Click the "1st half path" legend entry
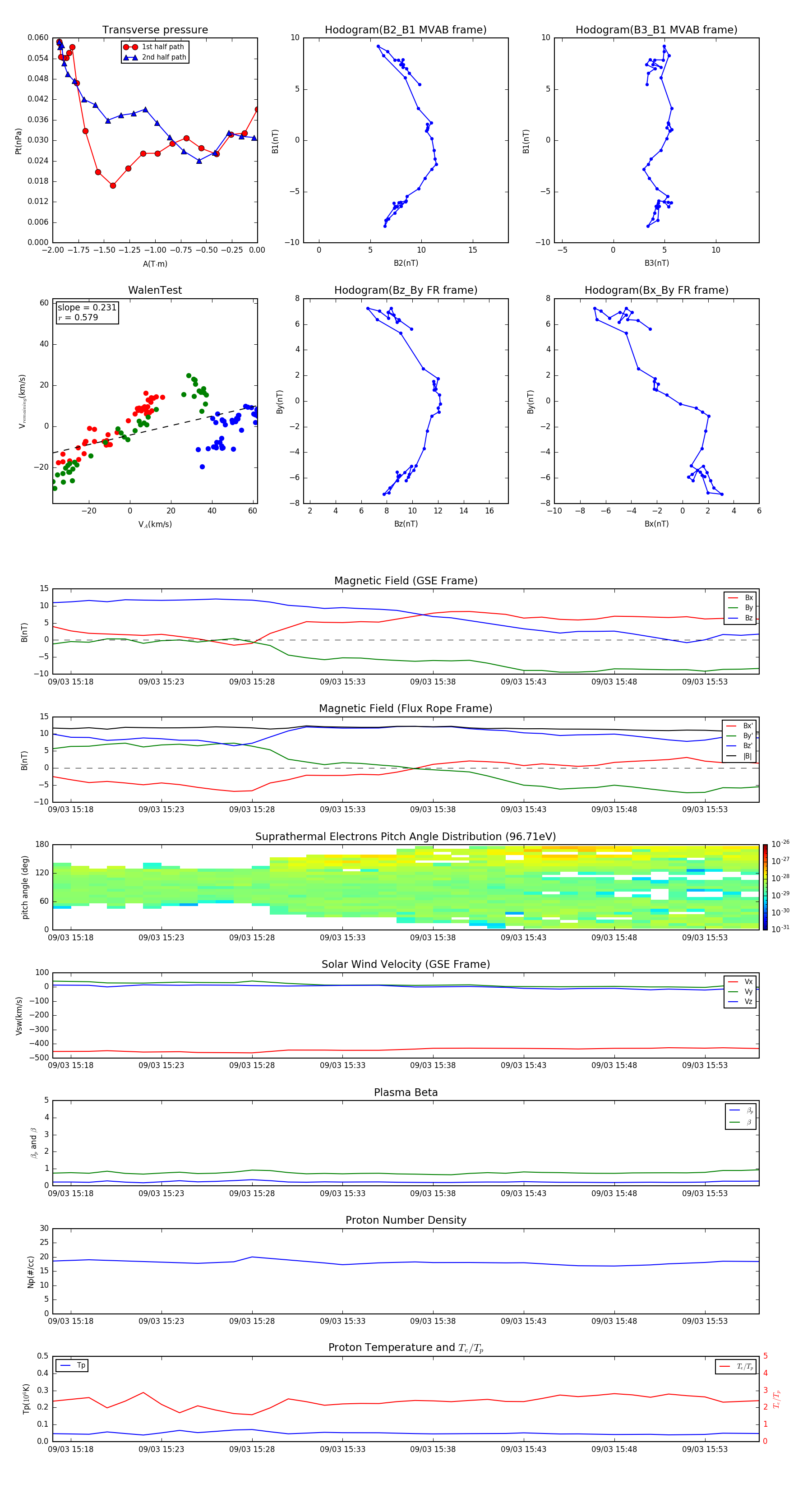 [154, 47]
